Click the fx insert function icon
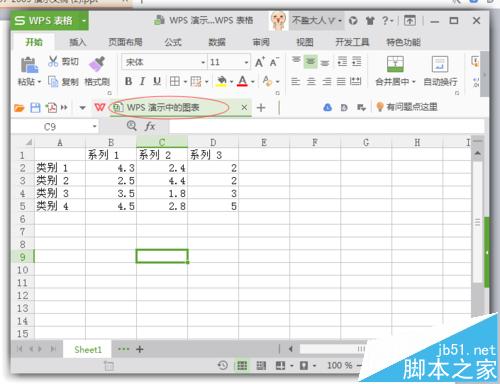Screen dimensions: 500x384 click(x=150, y=126)
